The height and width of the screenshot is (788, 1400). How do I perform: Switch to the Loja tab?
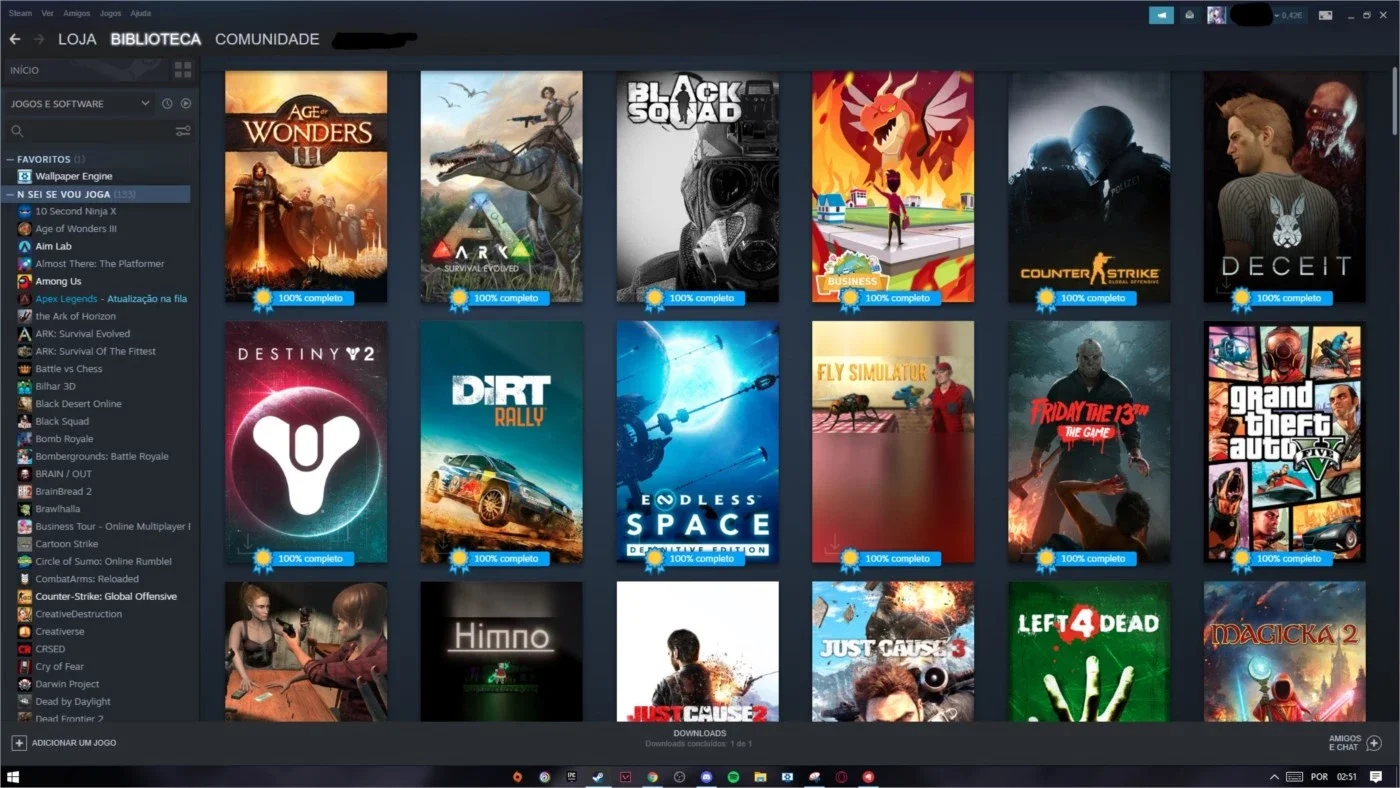(x=77, y=39)
